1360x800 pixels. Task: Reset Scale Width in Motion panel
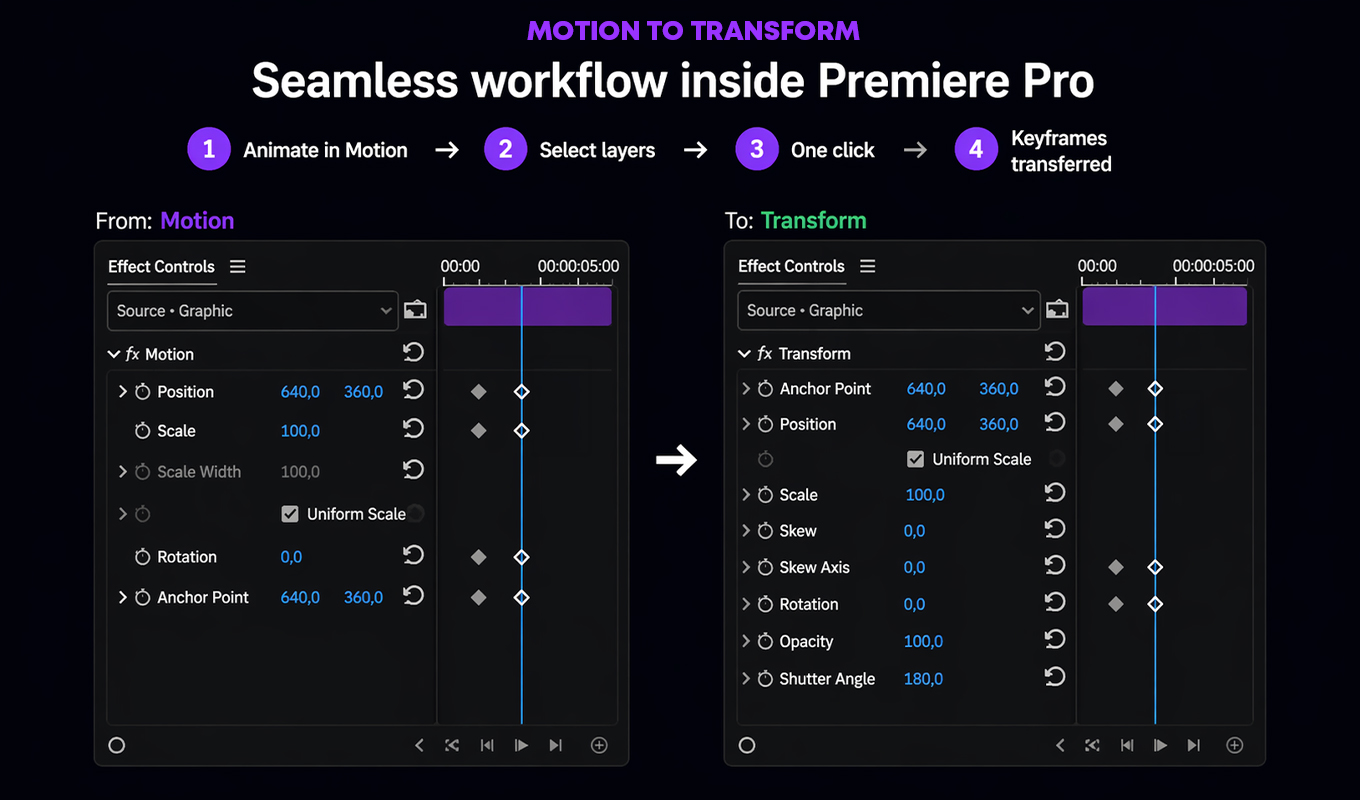click(413, 470)
